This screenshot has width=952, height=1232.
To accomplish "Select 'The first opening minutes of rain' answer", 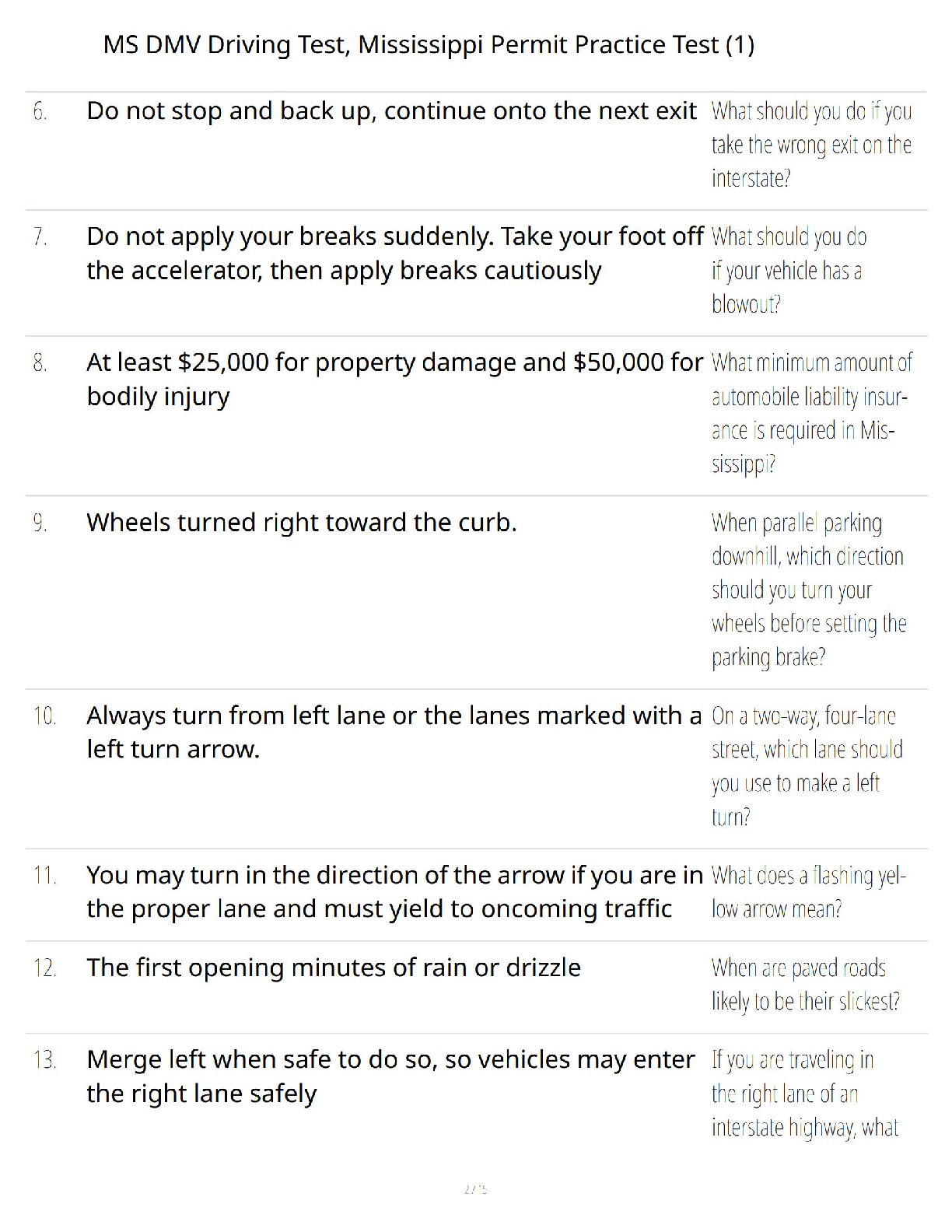I will 334,968.
